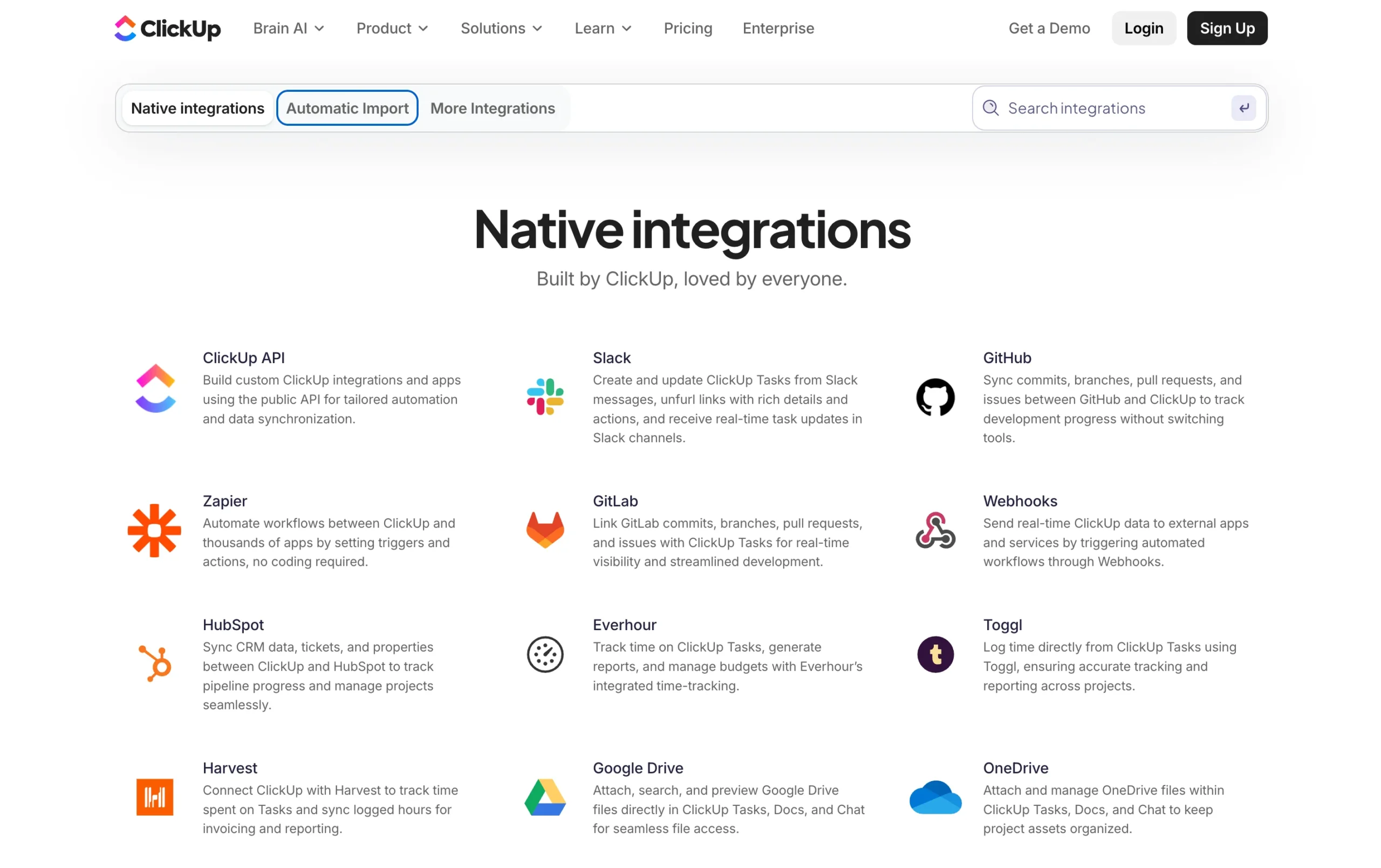Viewport: 1381px width, 868px height.
Task: Open the Learn dropdown menu
Action: click(603, 28)
